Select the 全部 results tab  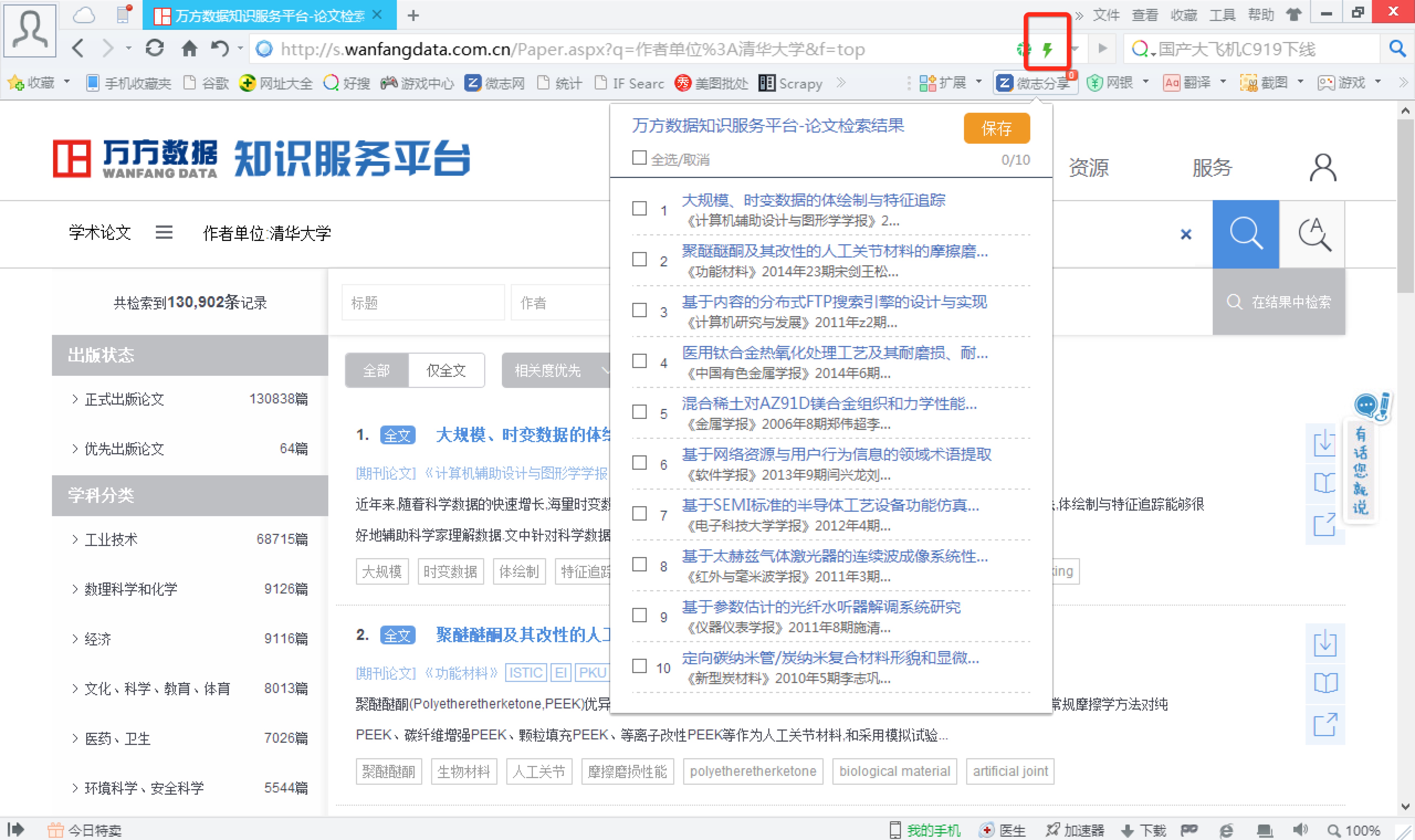376,371
